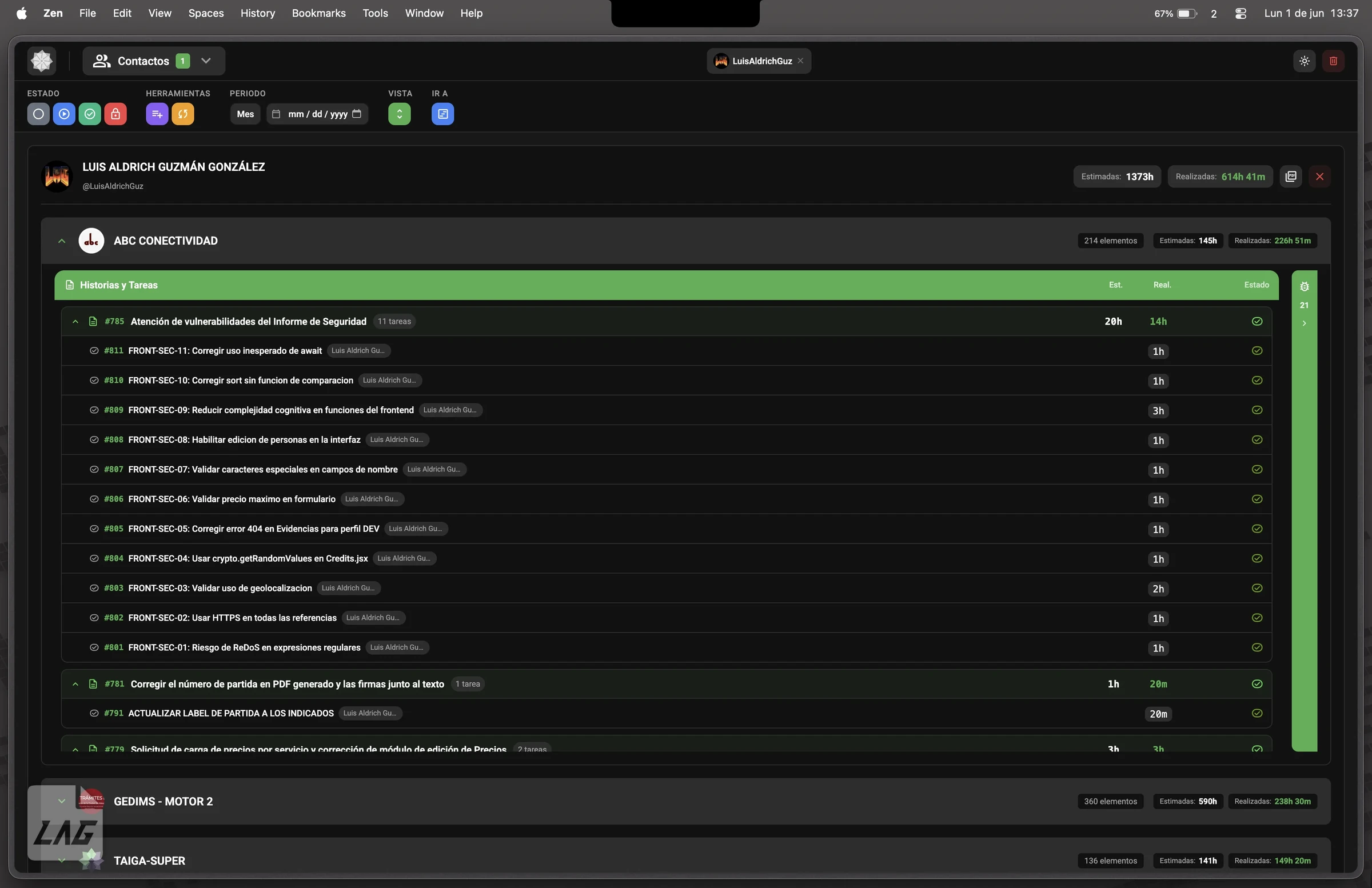Click the document icon of story #781
The width and height of the screenshot is (1372, 888).
click(93, 684)
